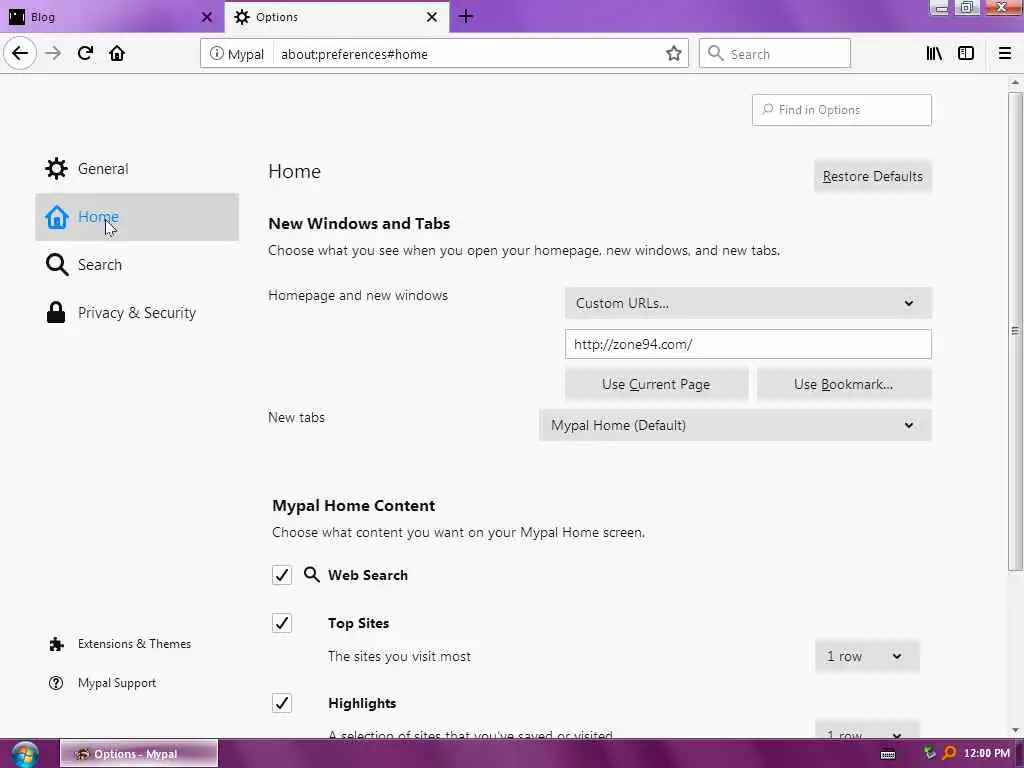Go back using the back arrow

(20, 53)
